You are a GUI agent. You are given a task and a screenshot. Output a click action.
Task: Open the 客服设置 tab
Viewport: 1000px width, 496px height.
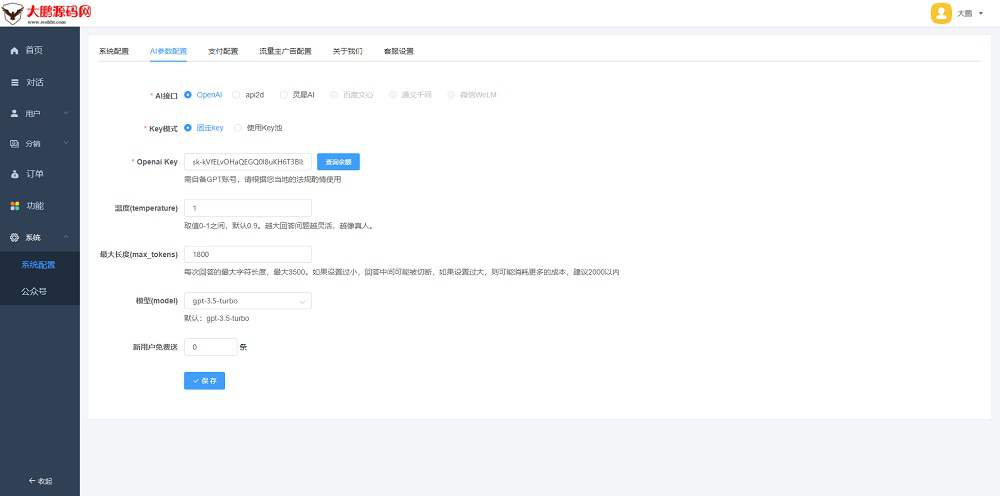click(x=398, y=51)
